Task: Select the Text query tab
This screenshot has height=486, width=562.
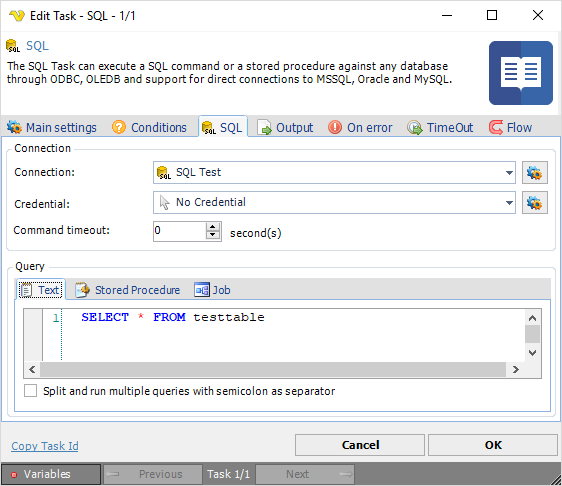Action: pos(41,290)
